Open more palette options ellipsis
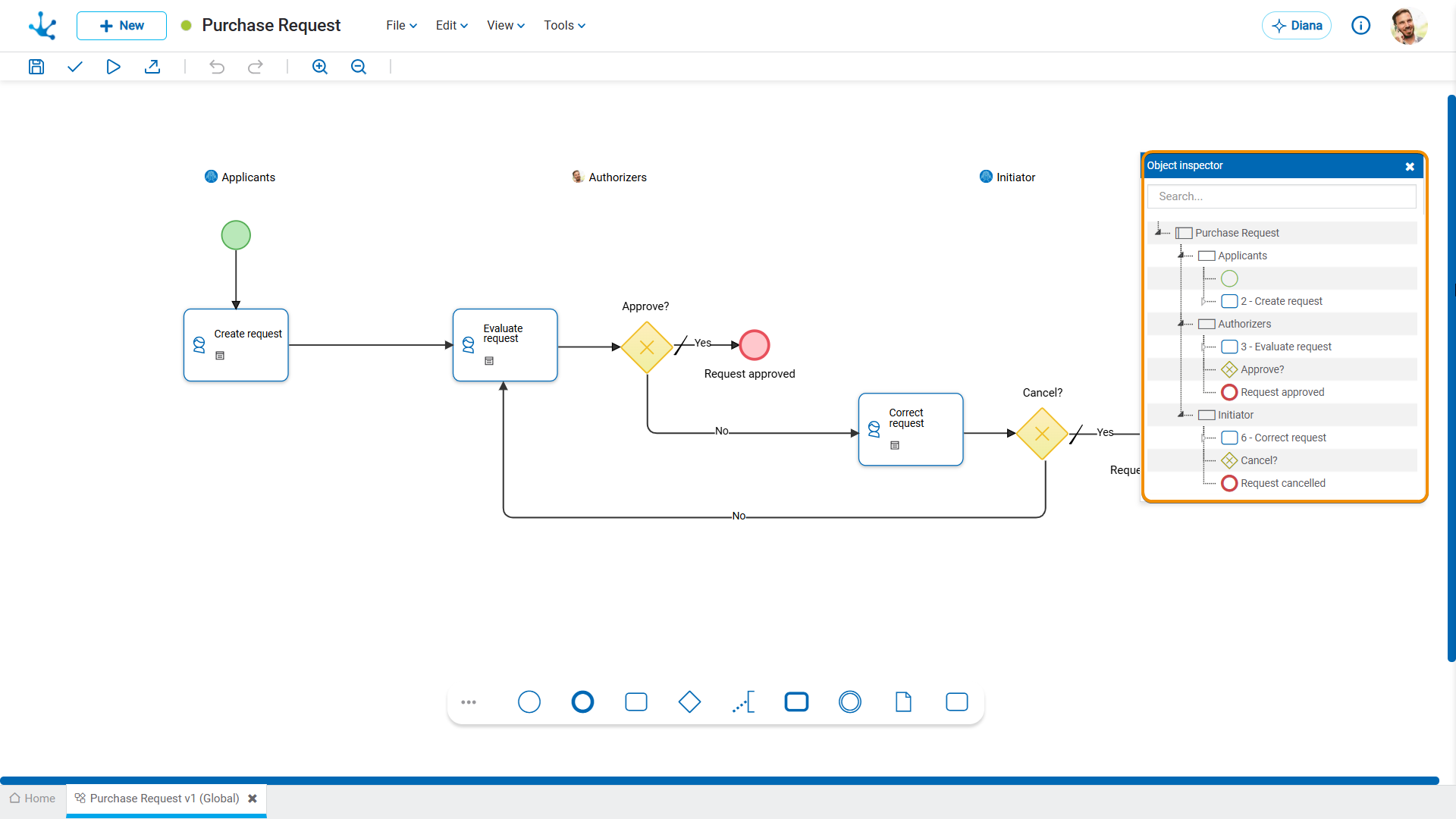Screen dimensions: 1456x819 tap(469, 702)
